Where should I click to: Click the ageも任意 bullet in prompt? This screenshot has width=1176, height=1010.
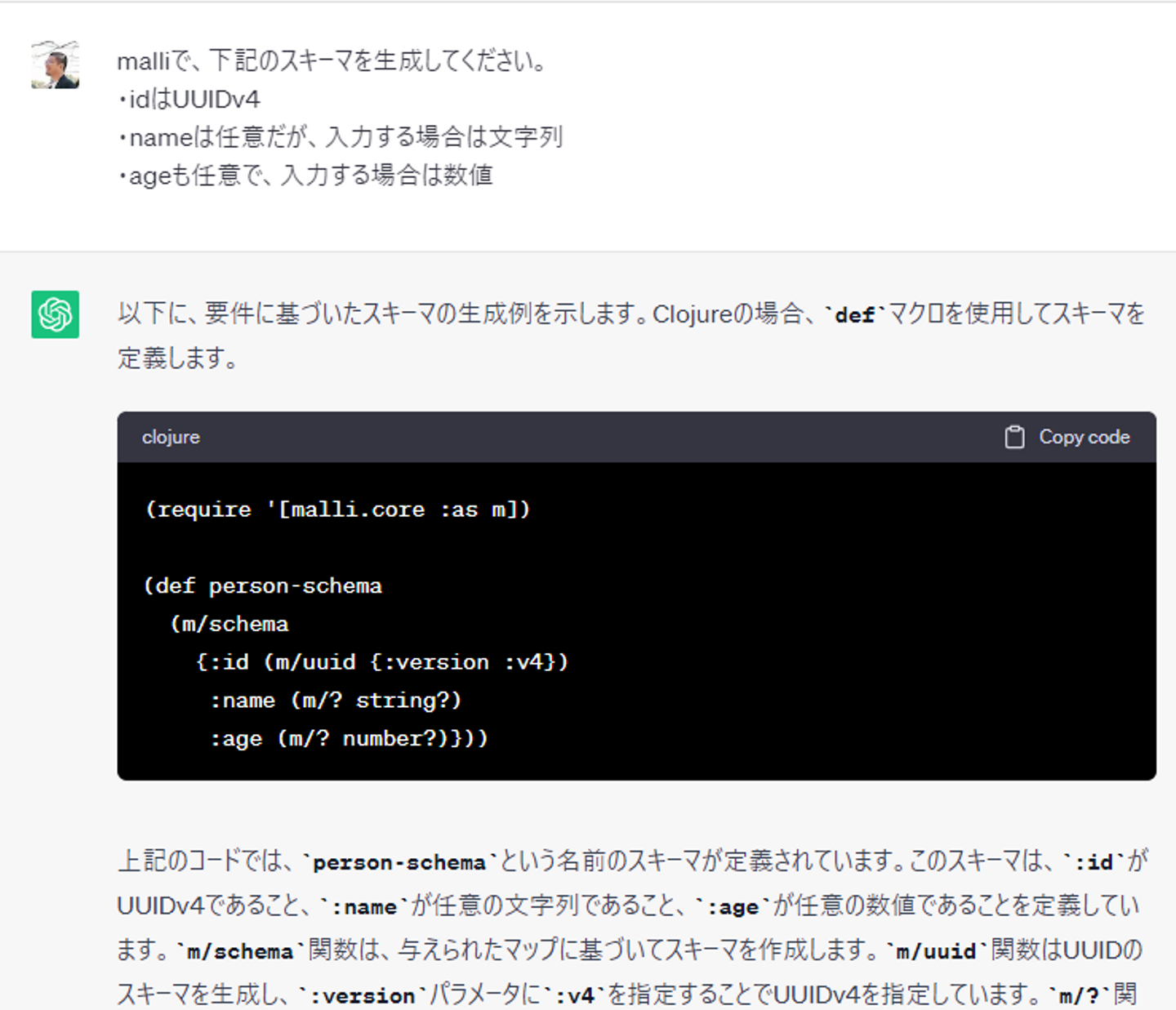[x=306, y=176]
